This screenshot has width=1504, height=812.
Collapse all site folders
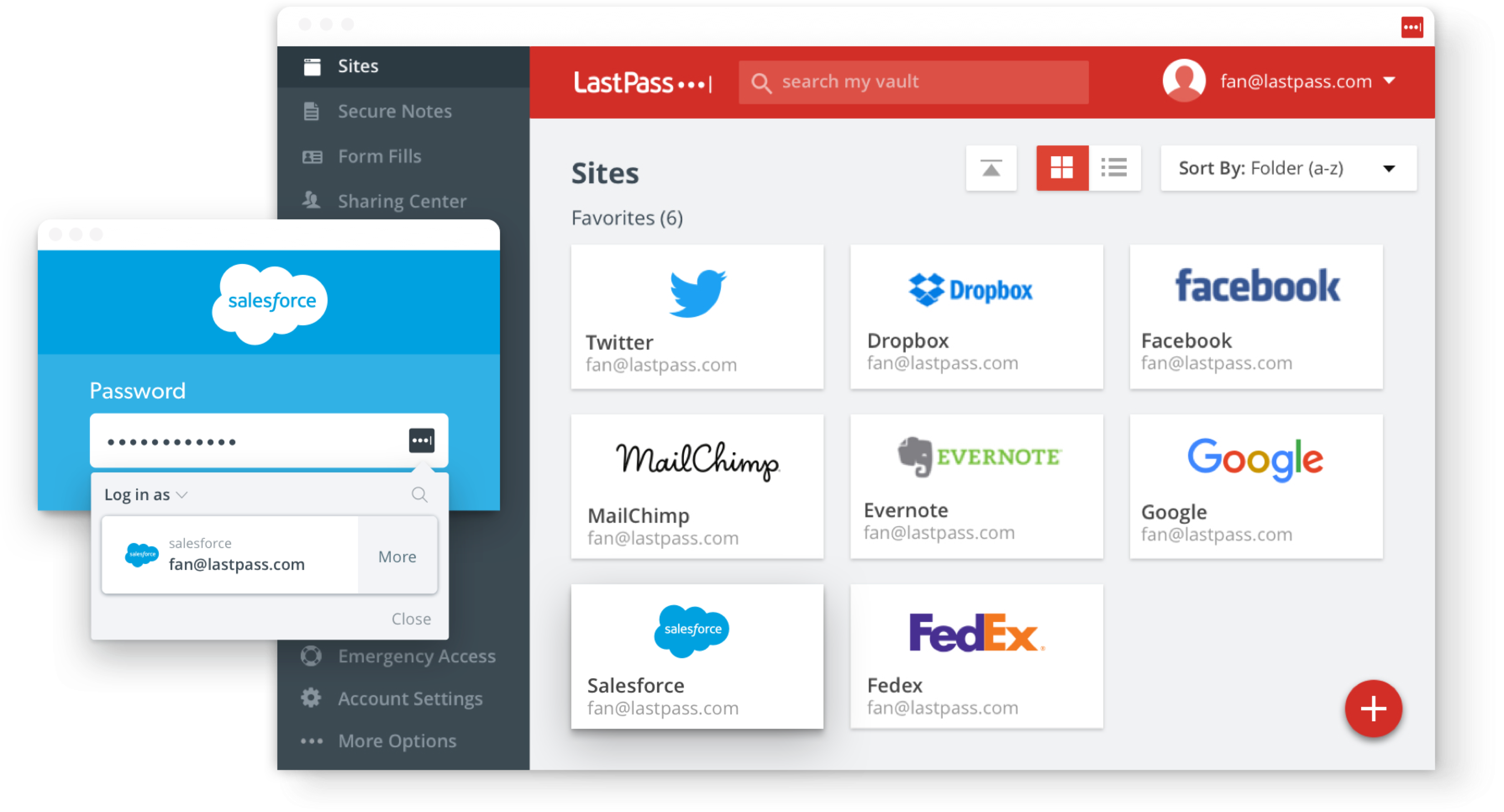tap(991, 168)
